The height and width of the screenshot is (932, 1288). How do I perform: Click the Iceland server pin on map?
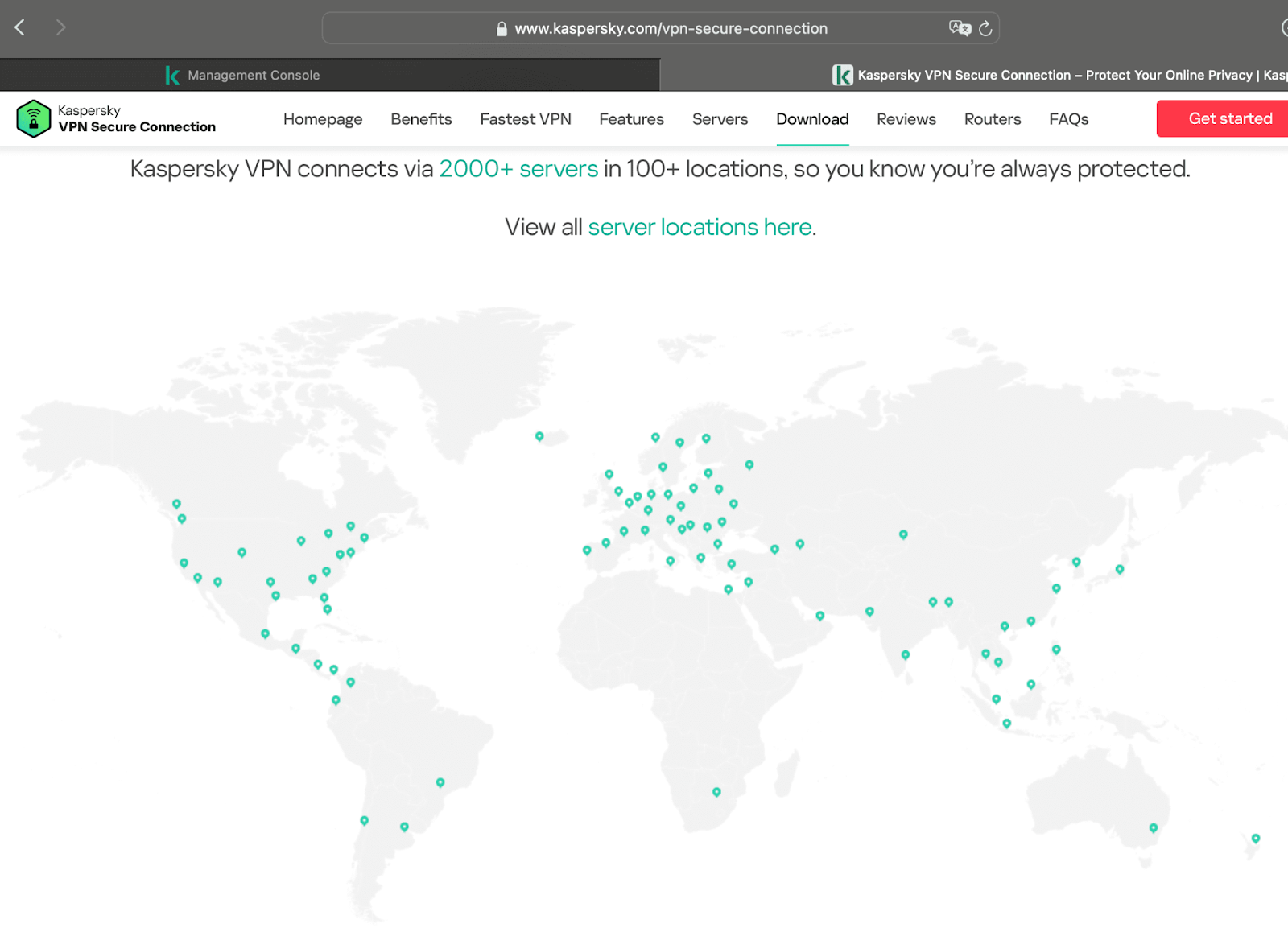click(539, 436)
